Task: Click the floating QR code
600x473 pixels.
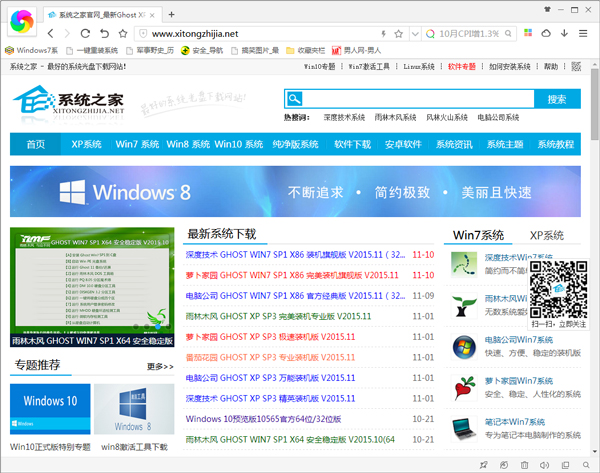Action: [x=559, y=290]
